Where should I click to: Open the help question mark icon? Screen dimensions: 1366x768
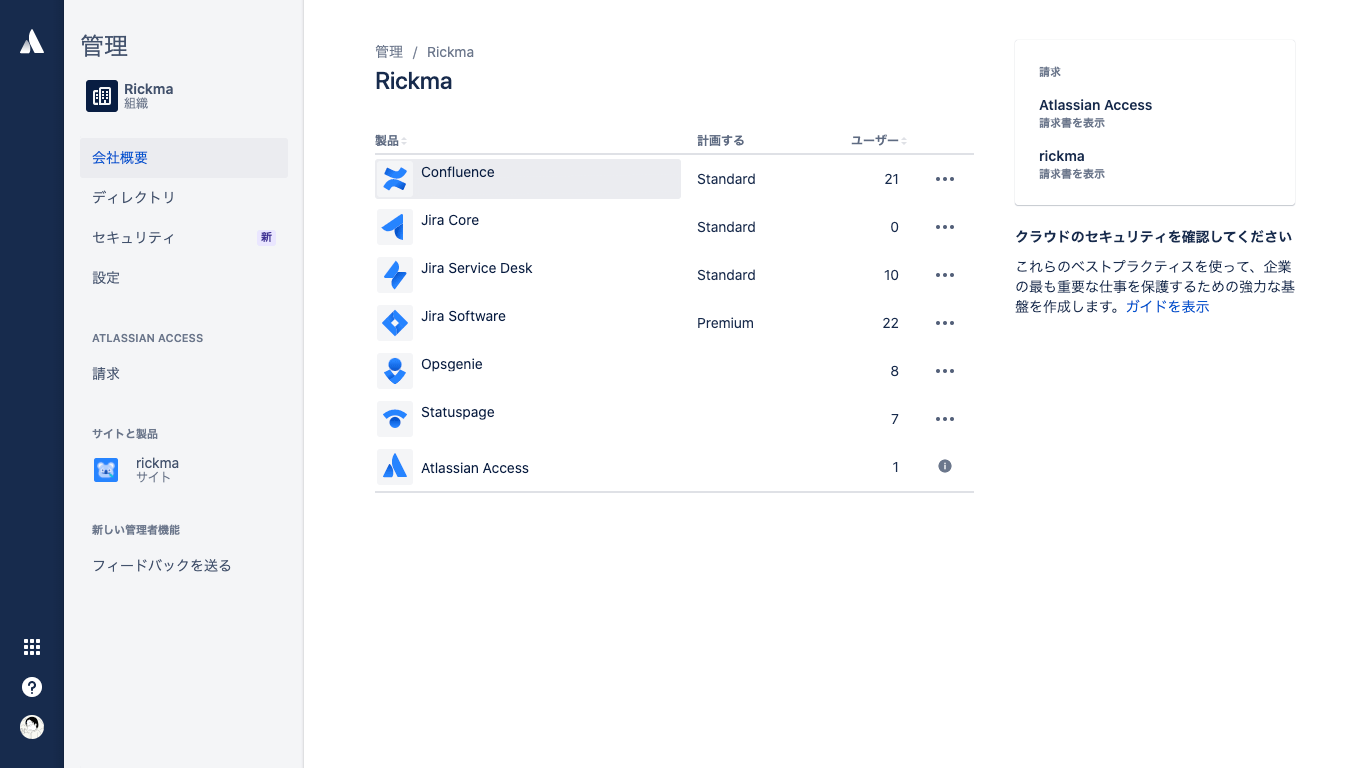coord(32,687)
